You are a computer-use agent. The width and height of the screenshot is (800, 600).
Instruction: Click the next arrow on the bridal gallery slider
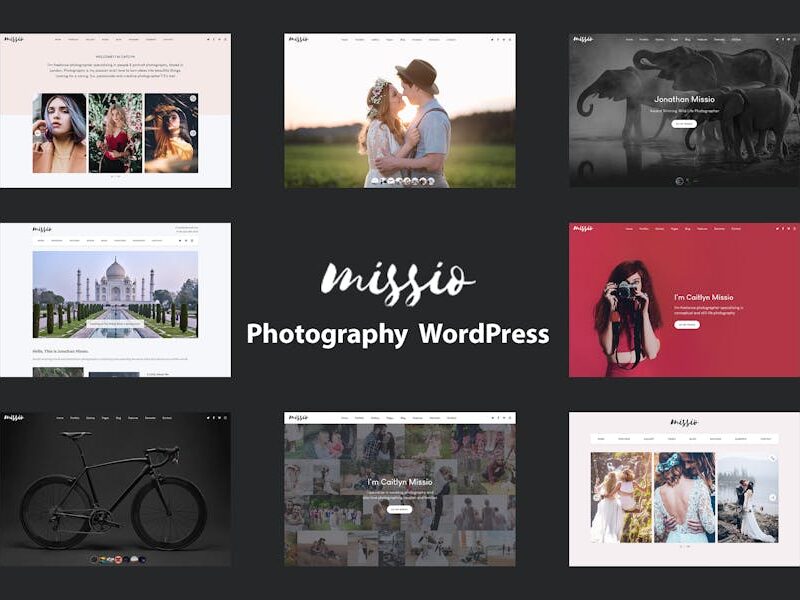pos(772,497)
